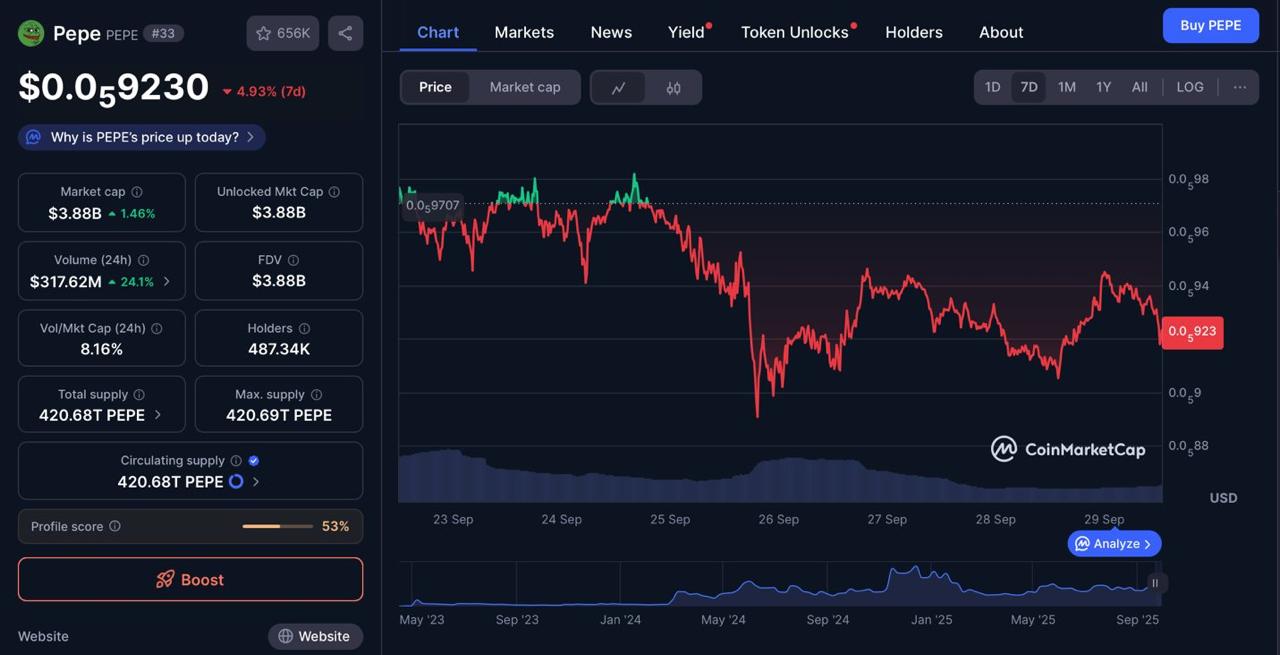Expand Total supply details chevron

tap(158, 415)
